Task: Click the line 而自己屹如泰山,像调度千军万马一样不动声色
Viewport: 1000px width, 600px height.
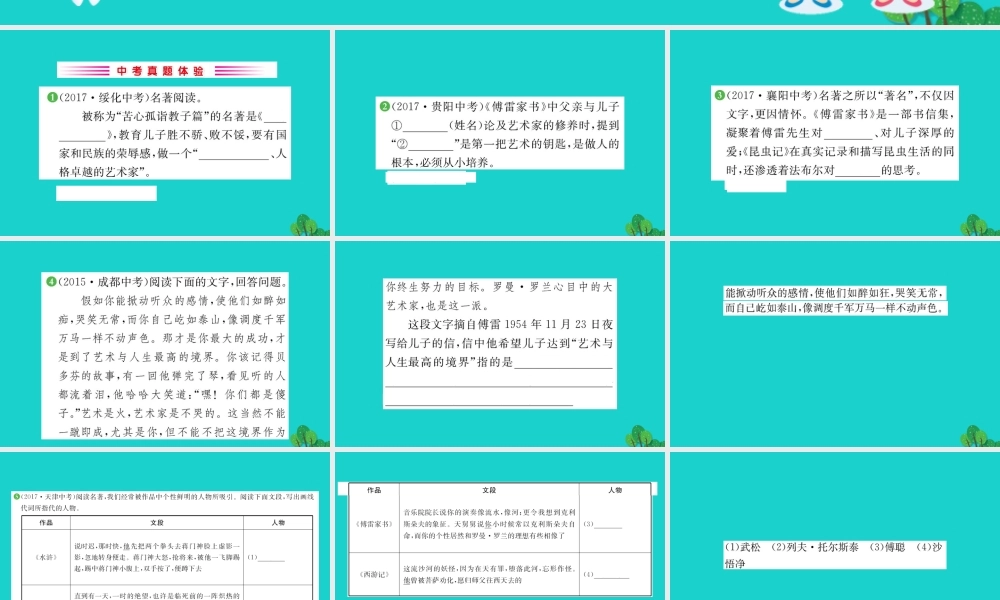Action: click(835, 308)
